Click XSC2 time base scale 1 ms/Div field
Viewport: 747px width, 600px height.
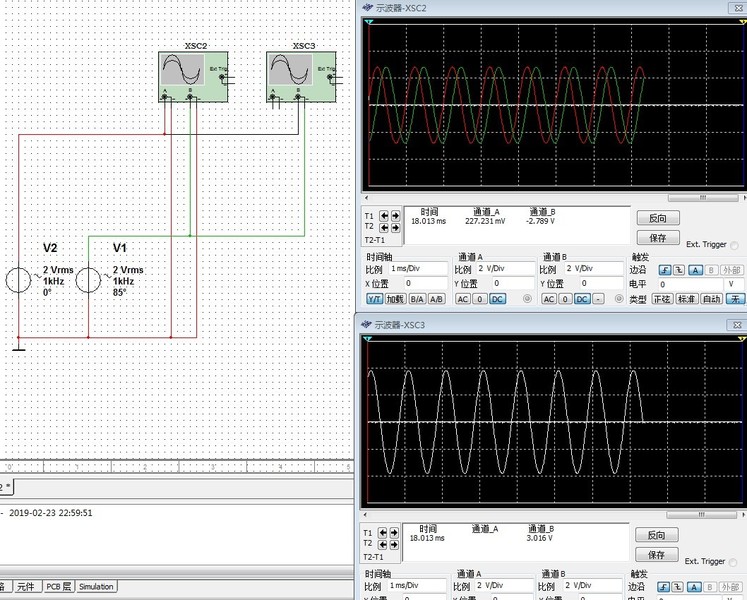[417, 269]
